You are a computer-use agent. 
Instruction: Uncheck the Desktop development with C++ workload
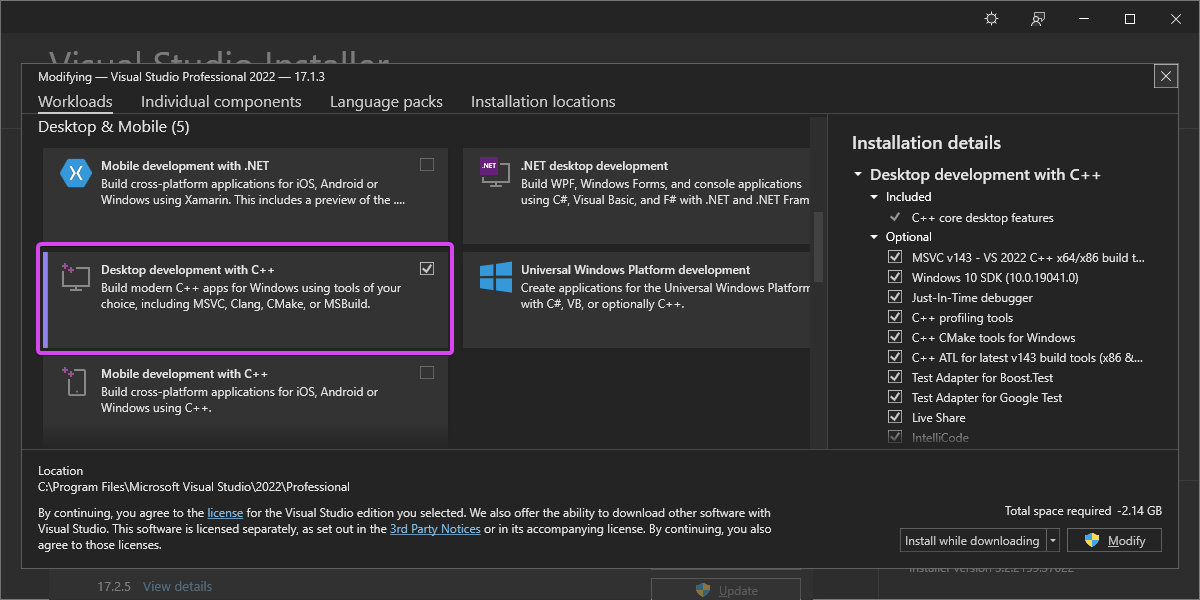(427, 269)
